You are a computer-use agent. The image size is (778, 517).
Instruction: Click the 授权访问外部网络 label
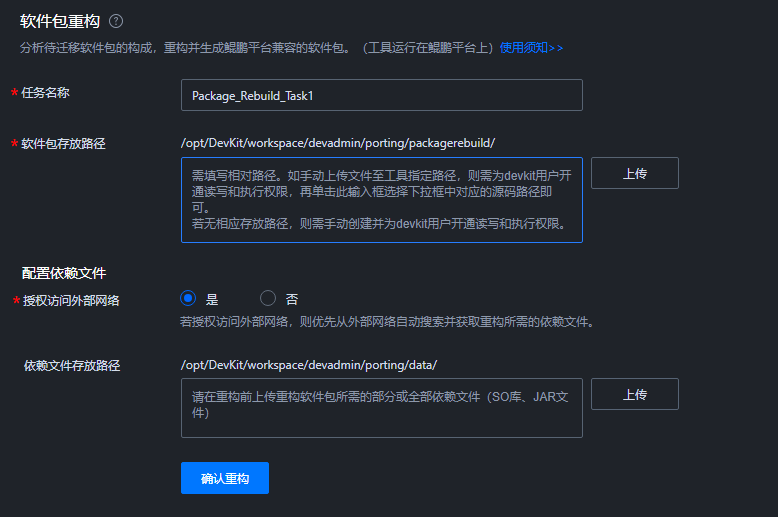pos(71,301)
